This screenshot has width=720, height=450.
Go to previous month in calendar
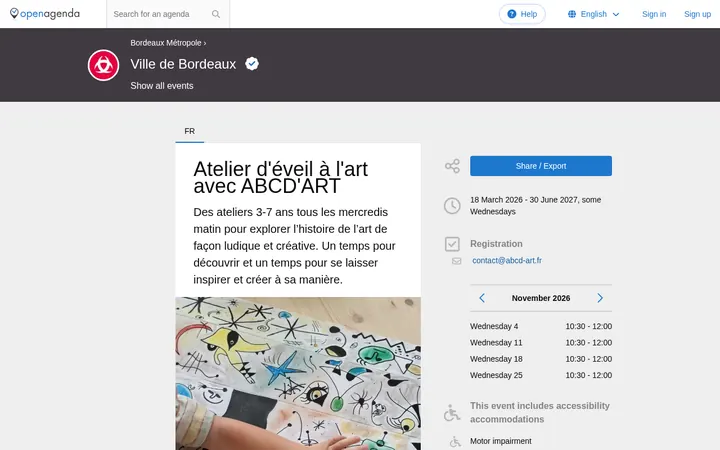[482, 298]
